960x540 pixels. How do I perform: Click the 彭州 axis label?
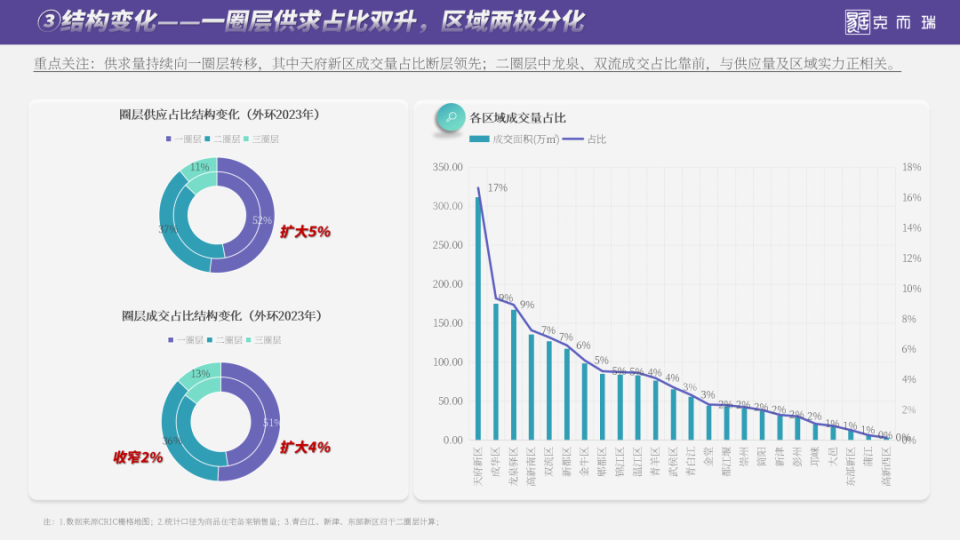798,457
